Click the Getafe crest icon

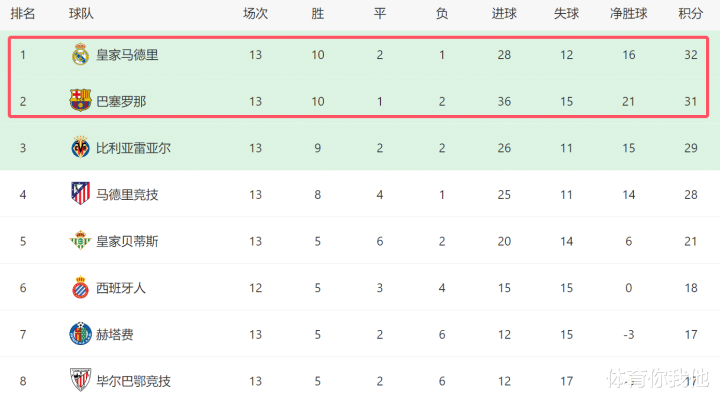[80, 334]
